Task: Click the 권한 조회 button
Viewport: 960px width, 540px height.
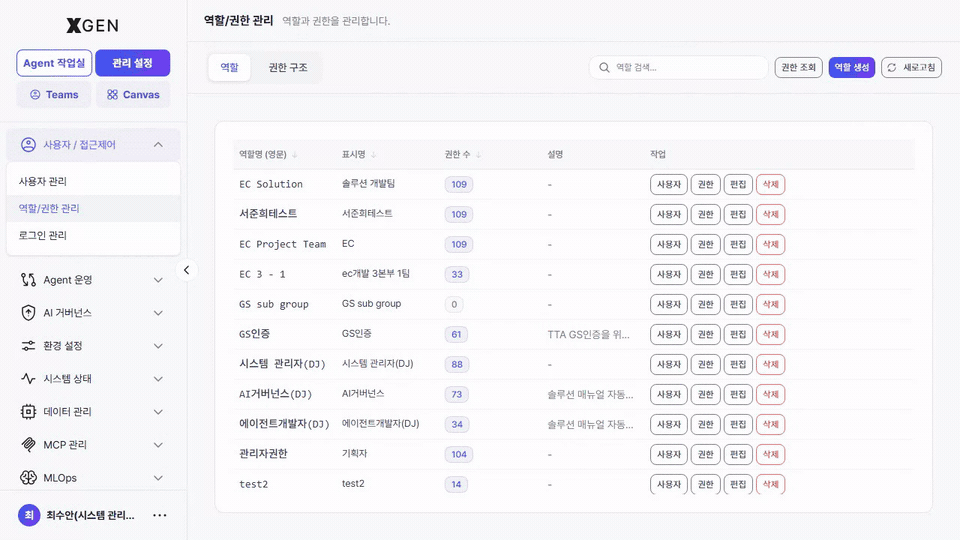Action: [x=798, y=67]
